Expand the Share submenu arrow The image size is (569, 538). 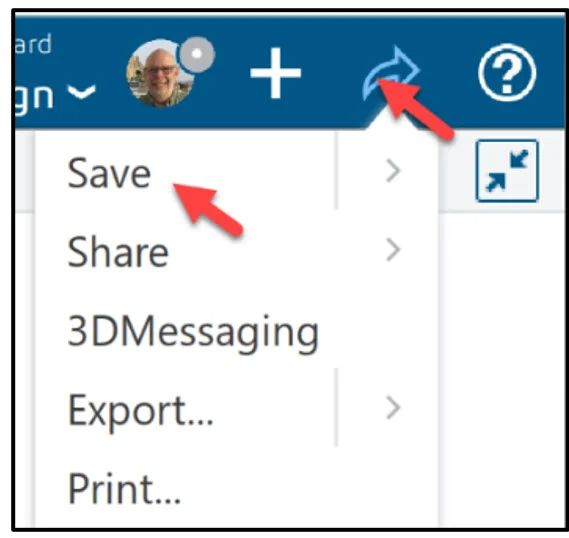tap(393, 250)
